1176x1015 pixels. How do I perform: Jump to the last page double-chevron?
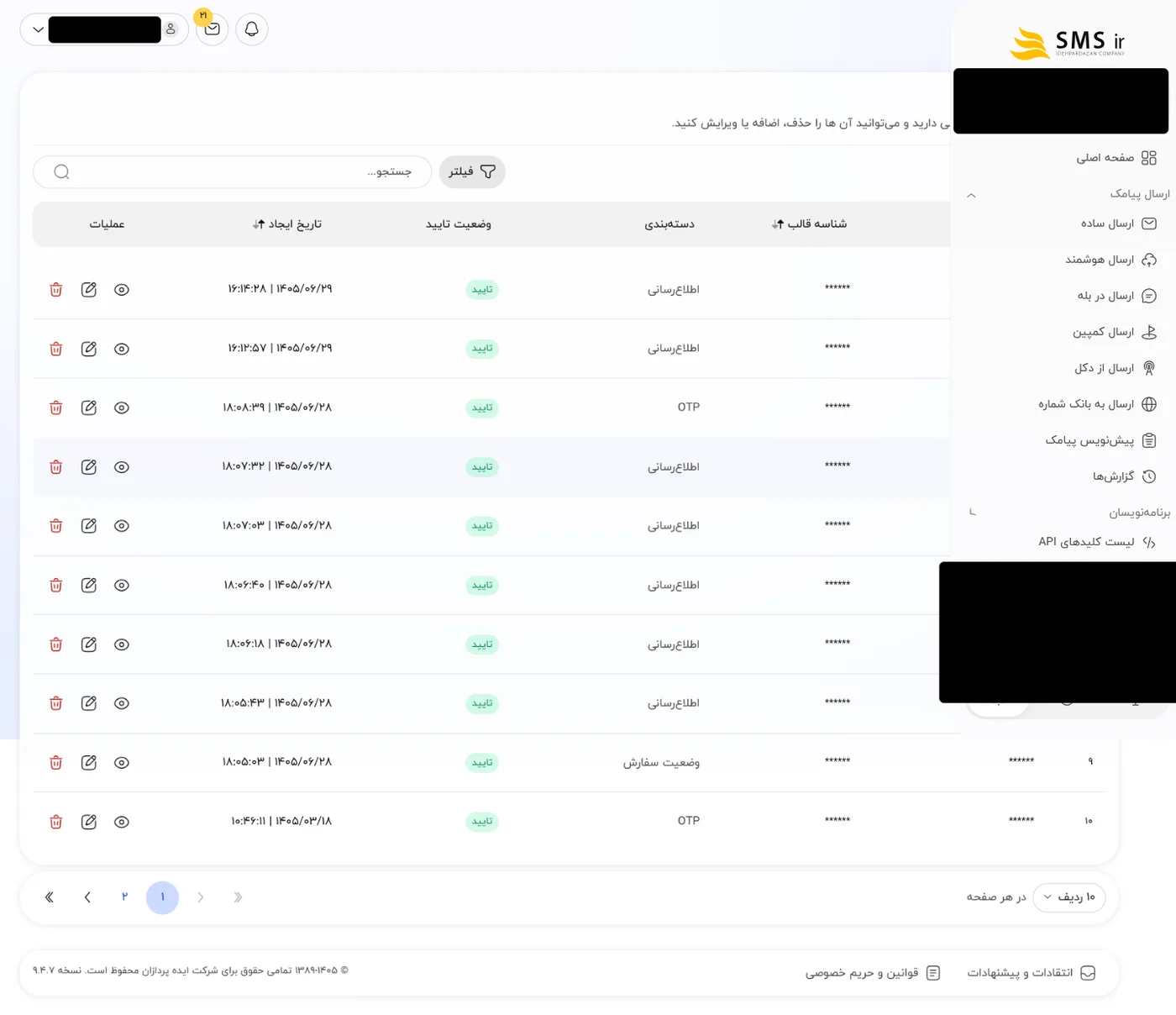click(50, 897)
